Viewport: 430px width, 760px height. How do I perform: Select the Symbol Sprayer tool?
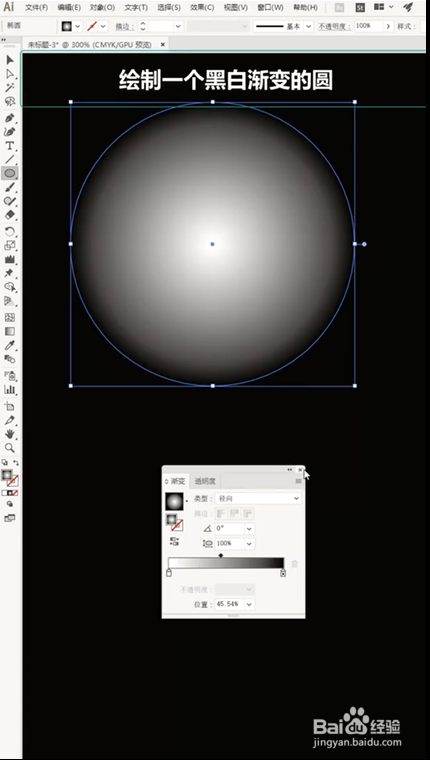10,376
